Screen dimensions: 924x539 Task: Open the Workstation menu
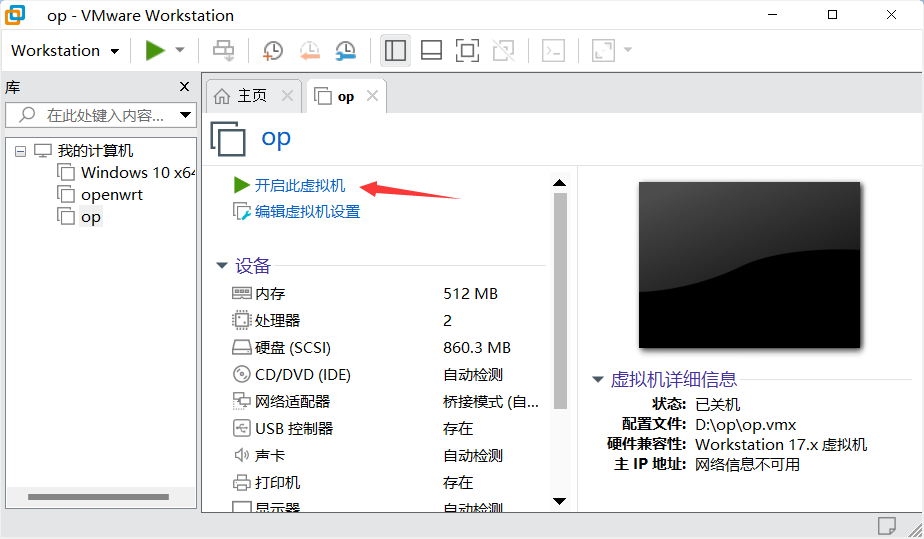(65, 51)
